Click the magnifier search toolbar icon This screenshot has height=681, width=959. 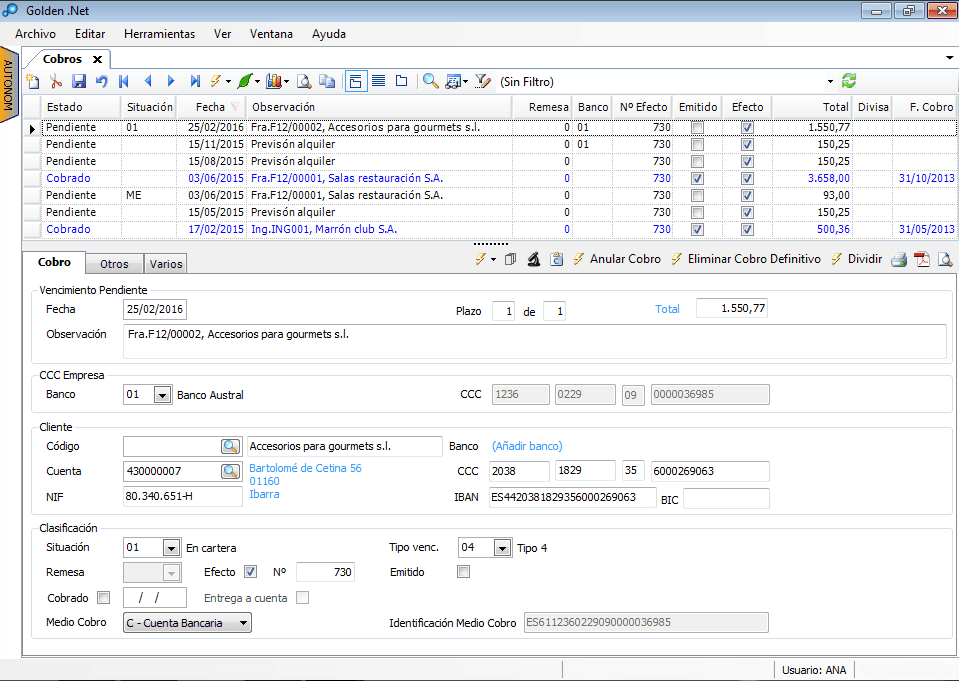pos(430,82)
